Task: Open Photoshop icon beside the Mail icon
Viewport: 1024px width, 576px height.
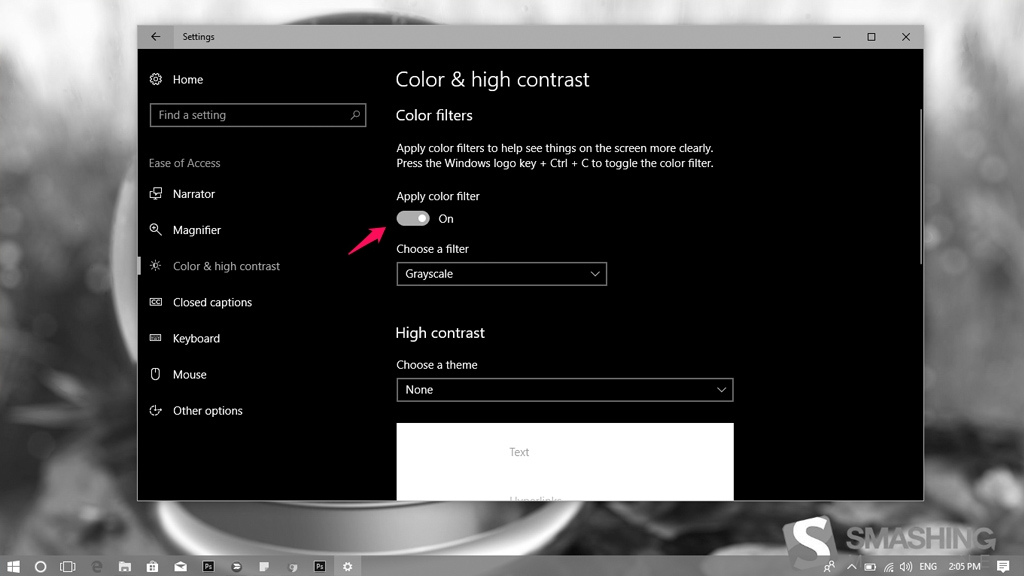Action: pos(208,566)
